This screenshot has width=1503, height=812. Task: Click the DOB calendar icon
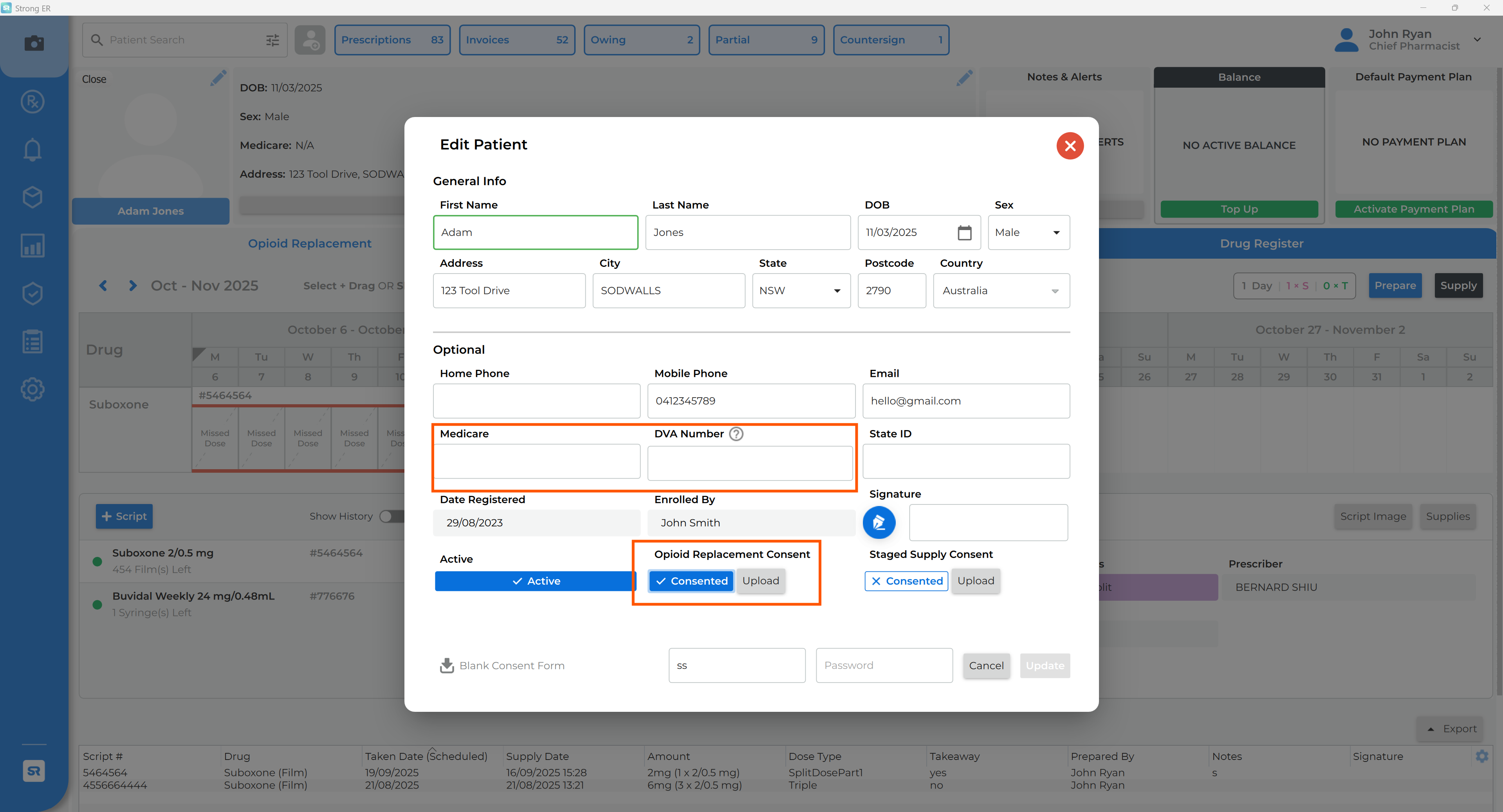click(x=964, y=233)
